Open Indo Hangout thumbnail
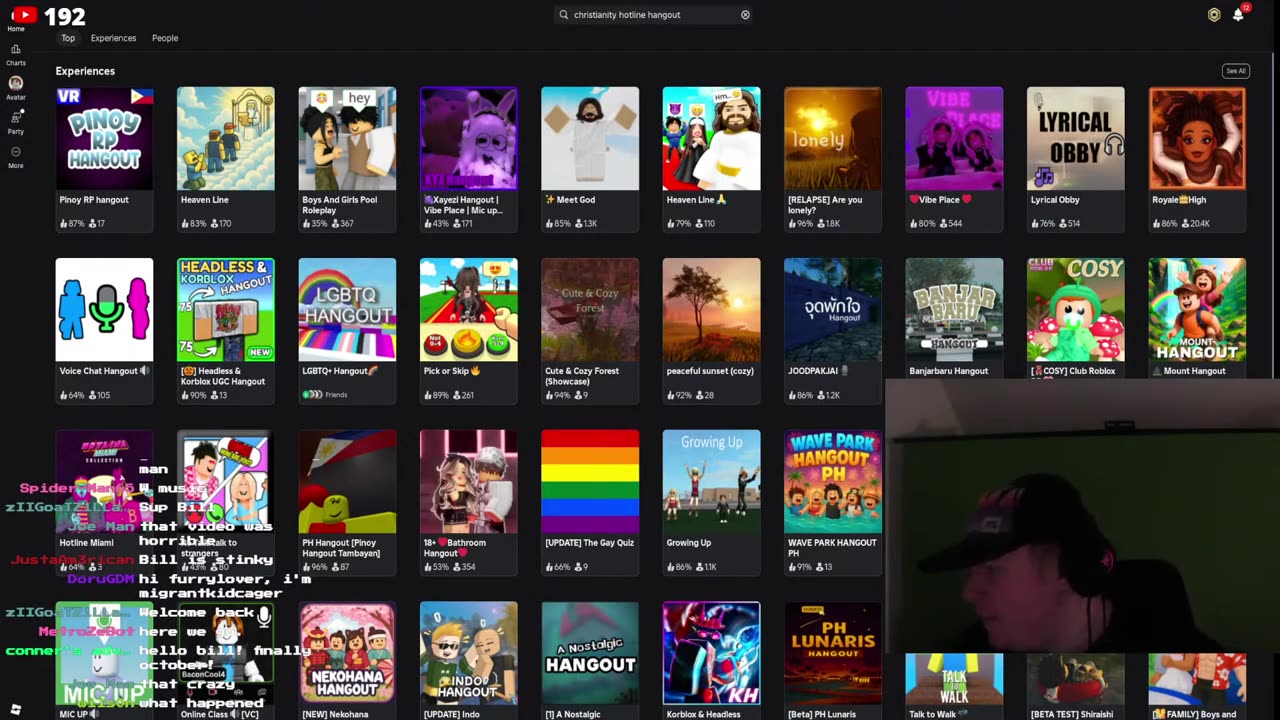Viewport: 1280px width, 720px height. coord(469,653)
